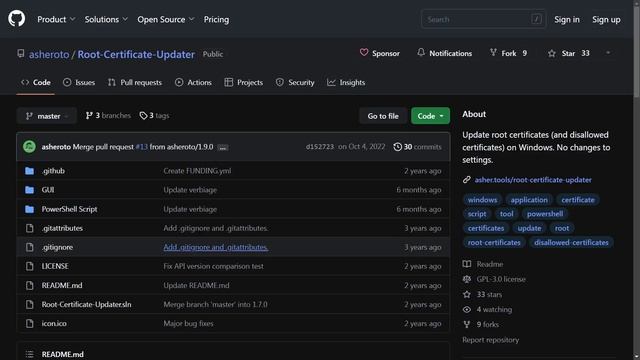This screenshot has width=640, height=360.
Task: Open commit hash d152723
Action: (x=320, y=147)
